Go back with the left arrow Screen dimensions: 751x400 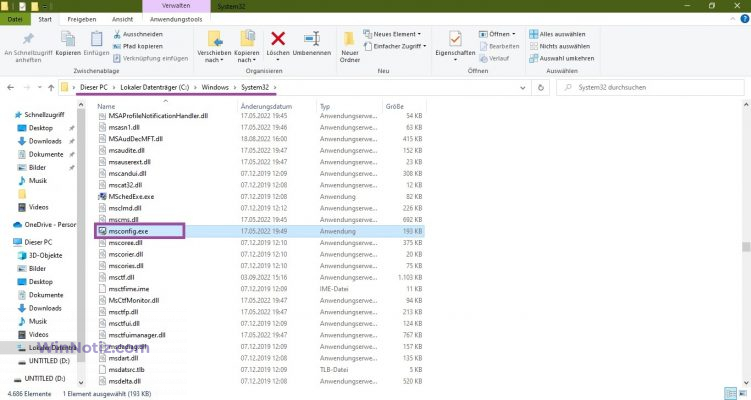[x=11, y=87]
